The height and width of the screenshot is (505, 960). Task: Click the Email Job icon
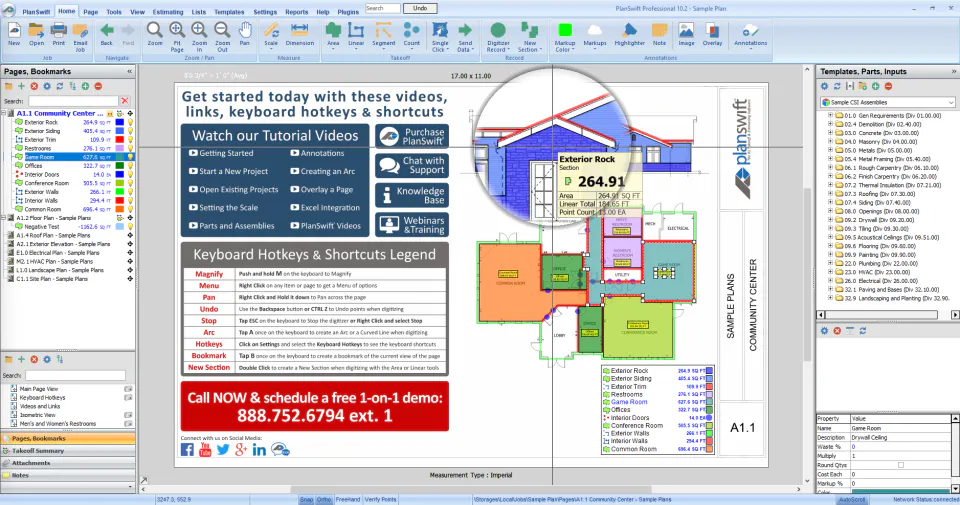click(80, 37)
